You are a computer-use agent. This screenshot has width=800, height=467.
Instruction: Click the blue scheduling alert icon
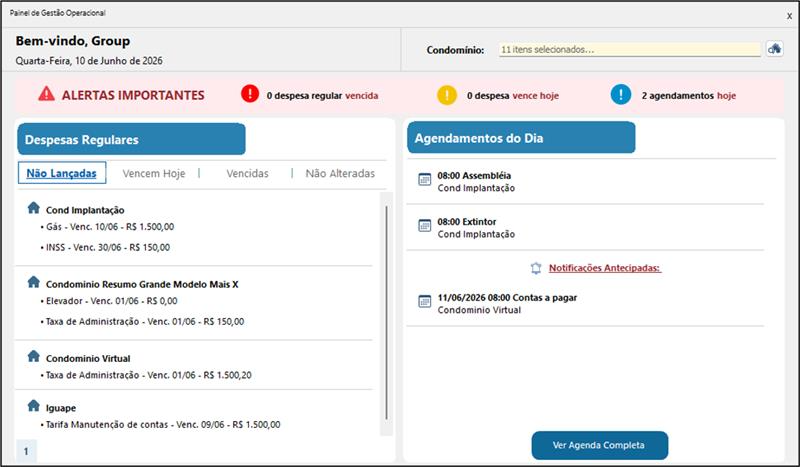tap(621, 94)
